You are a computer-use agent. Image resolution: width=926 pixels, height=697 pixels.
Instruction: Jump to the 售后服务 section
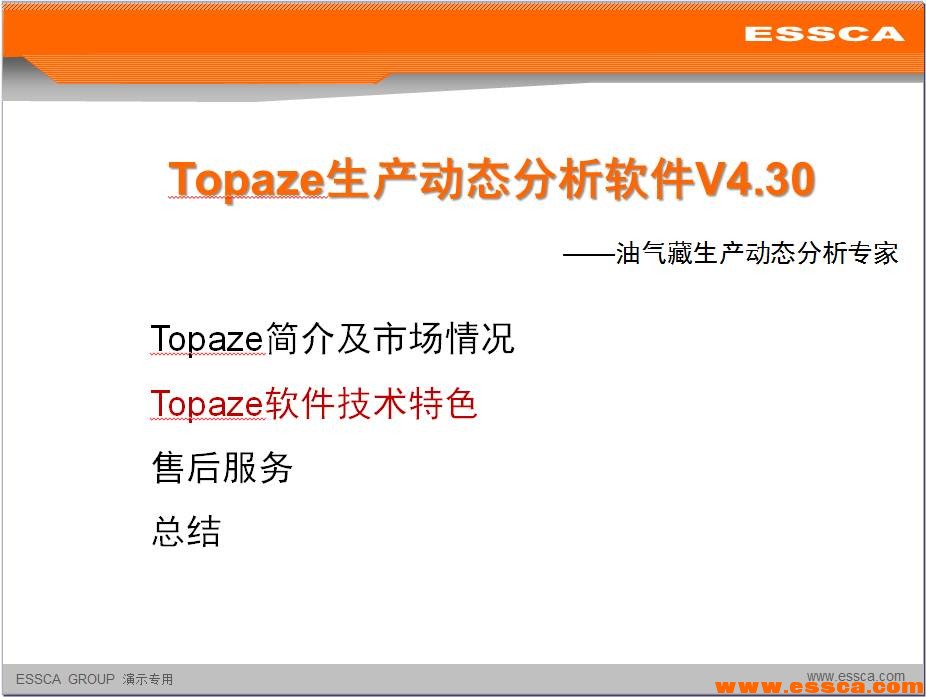pyautogui.click(x=221, y=467)
